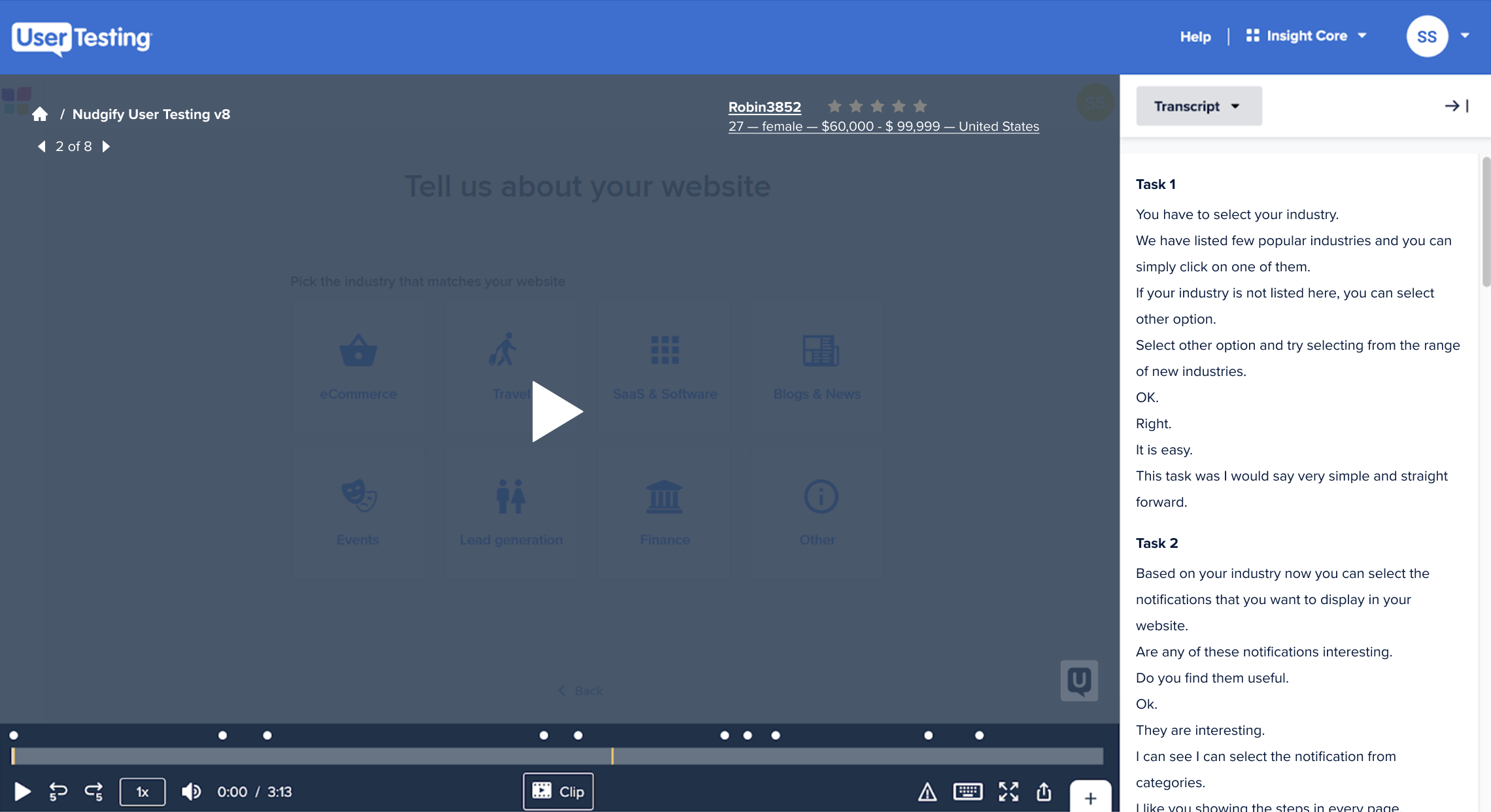Click the SS user avatar
The width and height of the screenshot is (1491, 812).
(1427, 37)
